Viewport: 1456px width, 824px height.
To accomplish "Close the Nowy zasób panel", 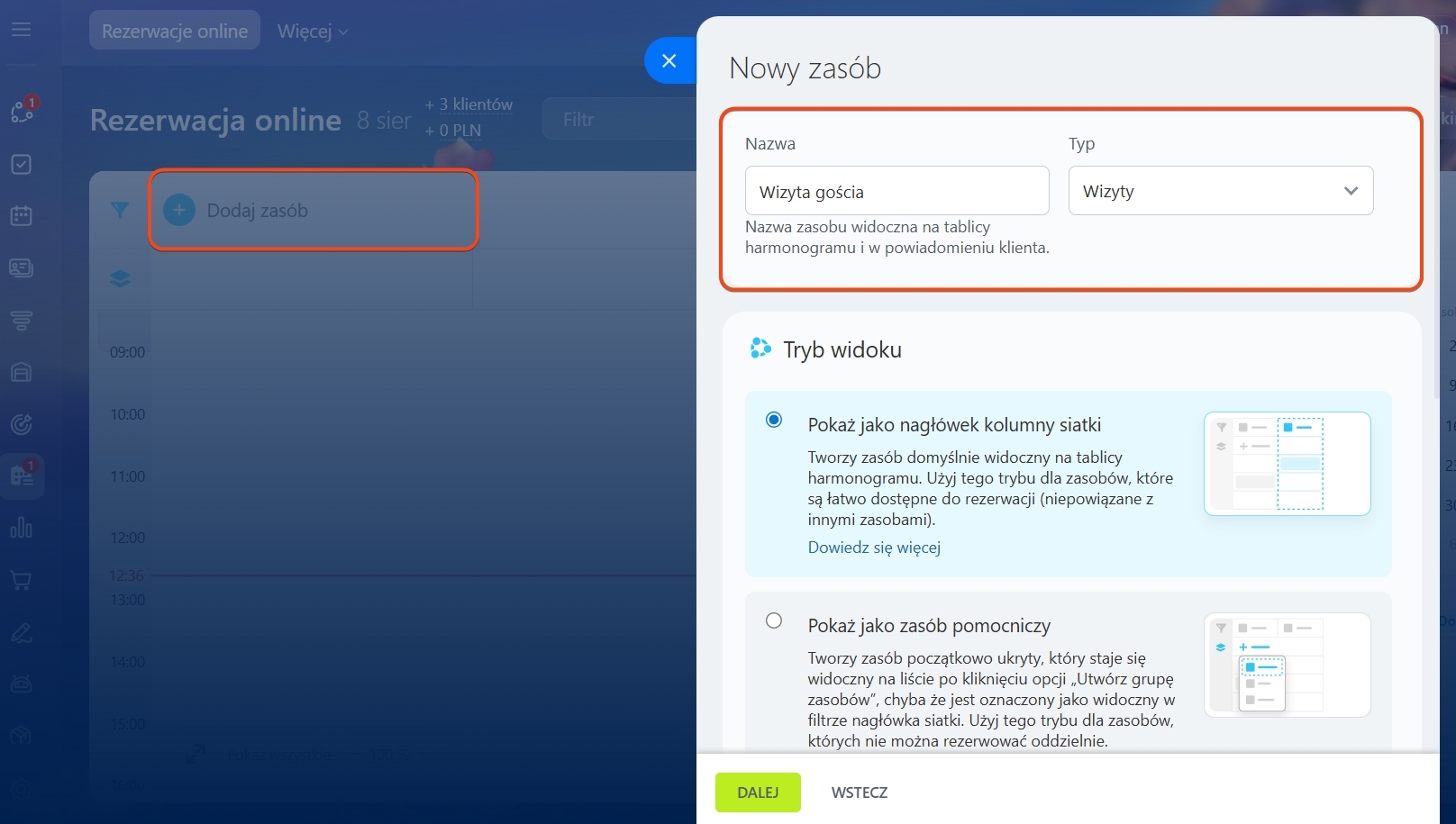I will pyautogui.click(x=669, y=60).
